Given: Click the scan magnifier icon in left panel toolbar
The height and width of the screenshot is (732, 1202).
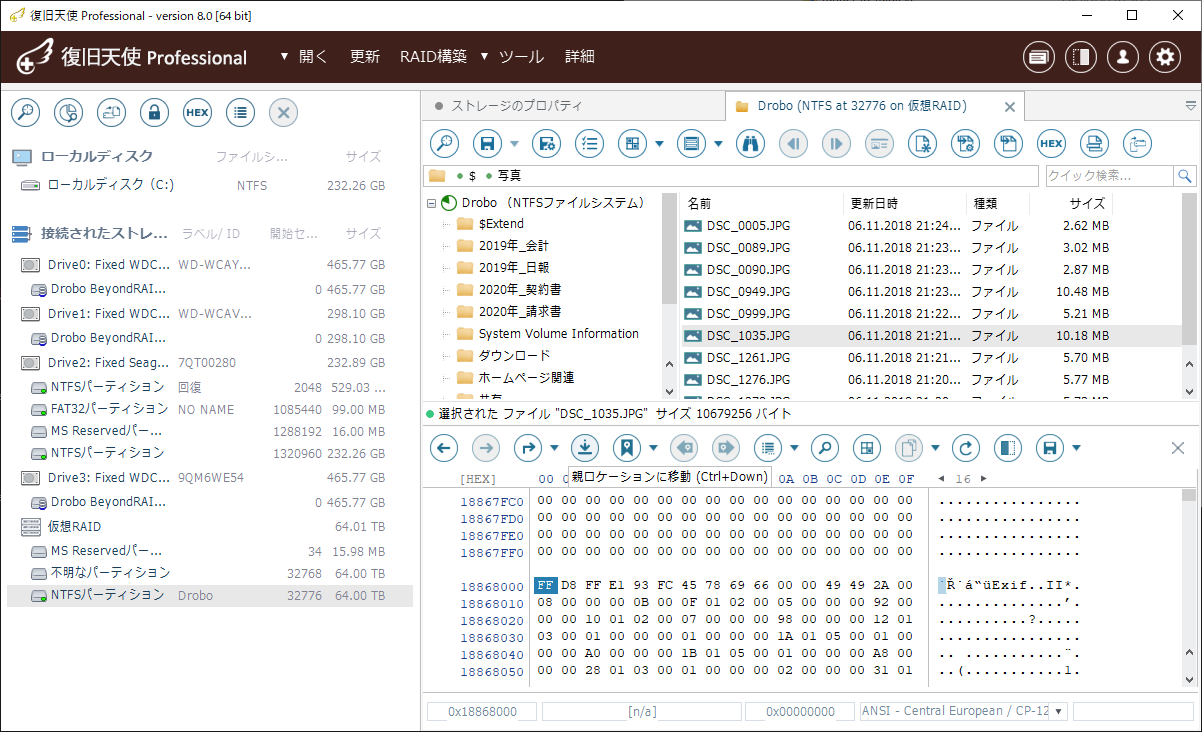Looking at the screenshot, I should [x=25, y=113].
